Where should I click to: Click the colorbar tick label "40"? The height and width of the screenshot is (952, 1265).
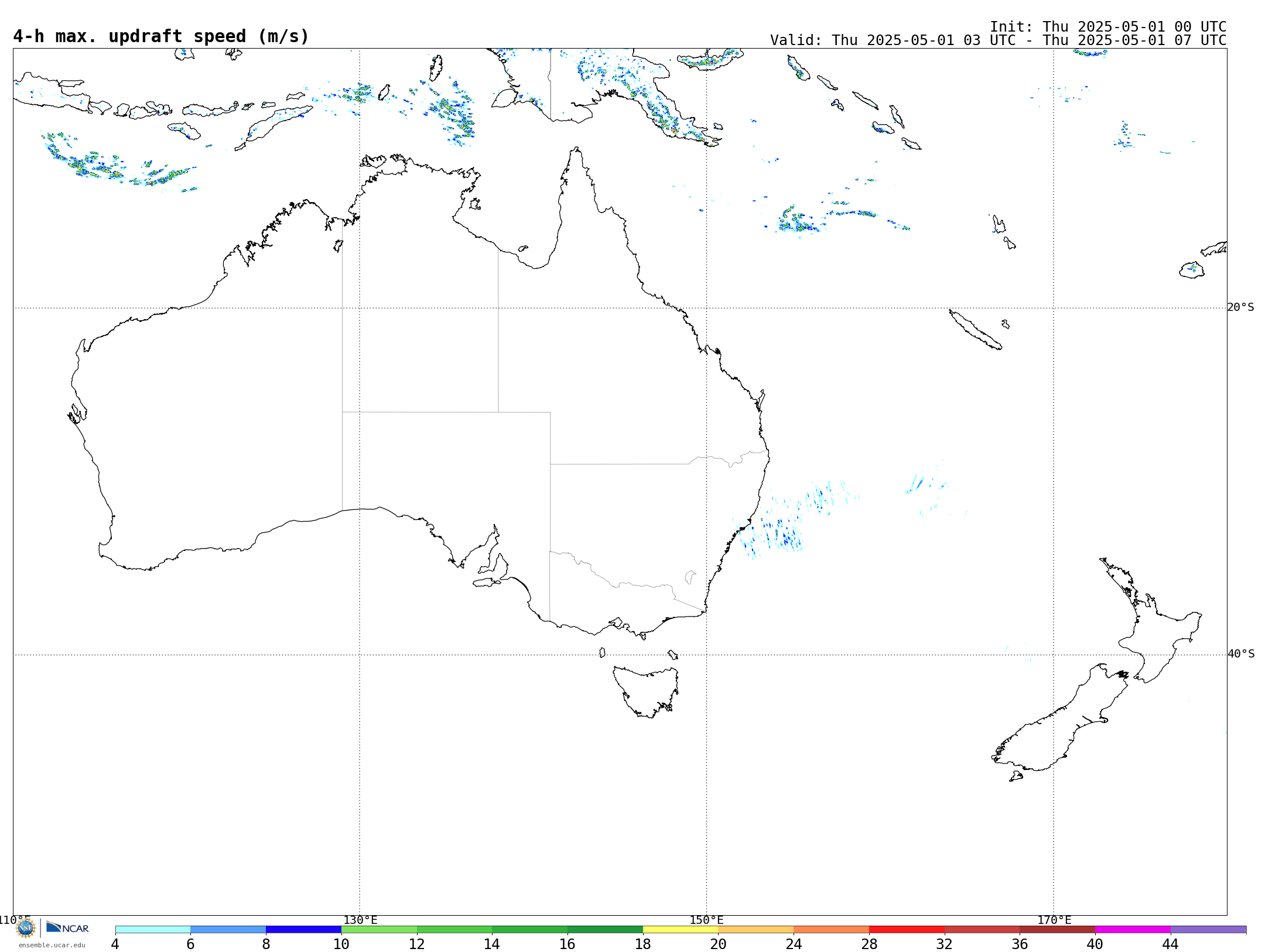pyautogui.click(x=1095, y=944)
